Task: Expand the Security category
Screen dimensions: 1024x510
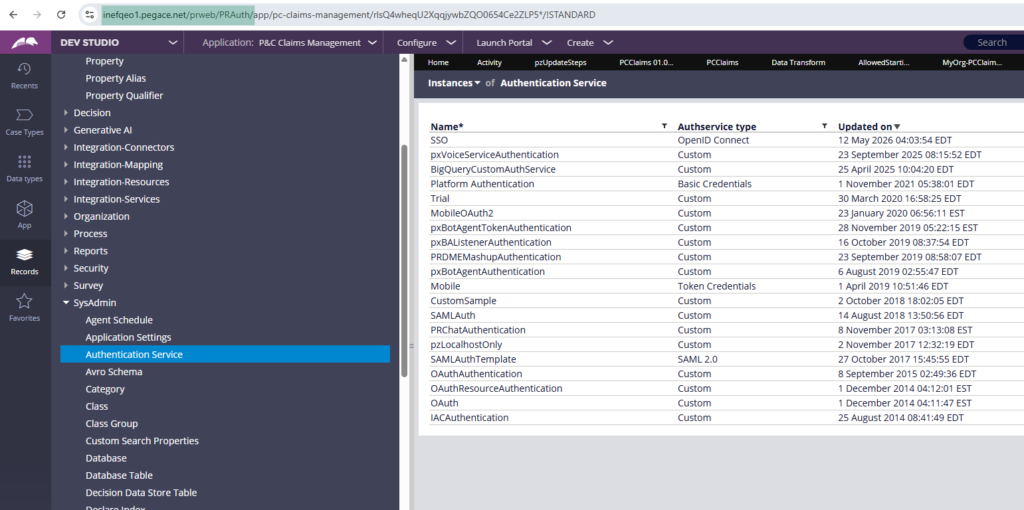Action: [66, 268]
